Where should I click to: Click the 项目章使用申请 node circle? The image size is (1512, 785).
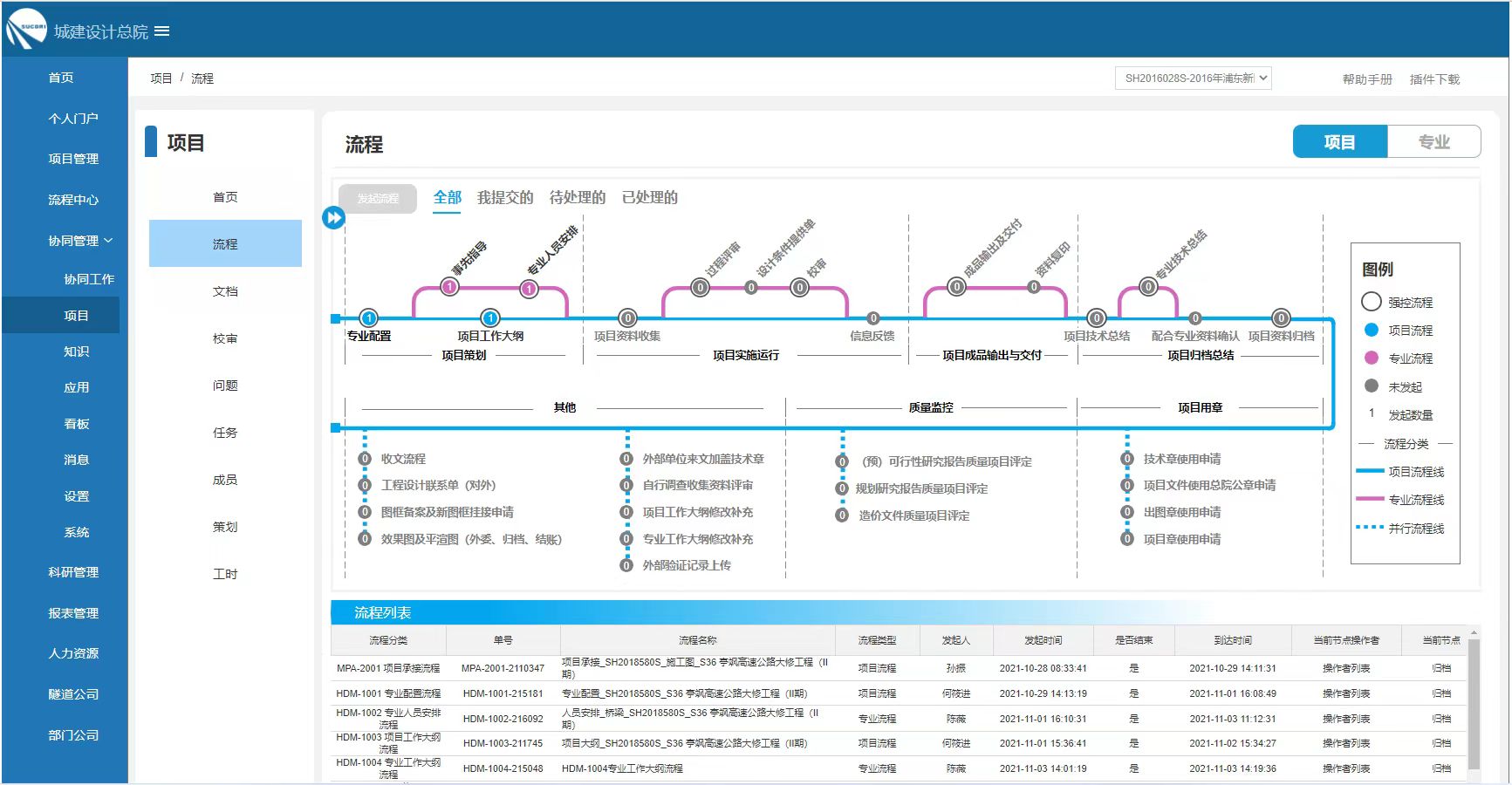1127,539
